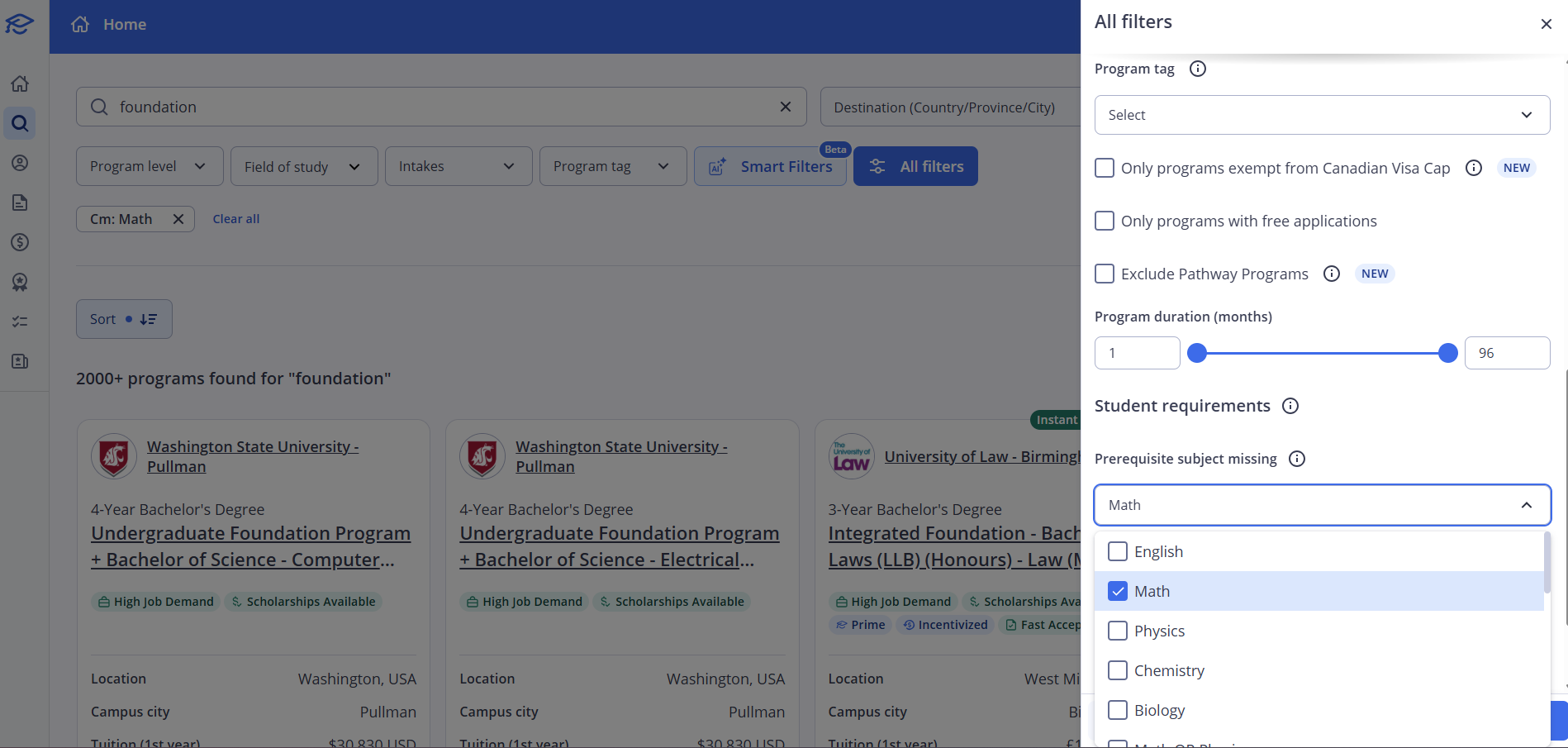
Task: Focus the foundation search input field
Action: [441, 107]
